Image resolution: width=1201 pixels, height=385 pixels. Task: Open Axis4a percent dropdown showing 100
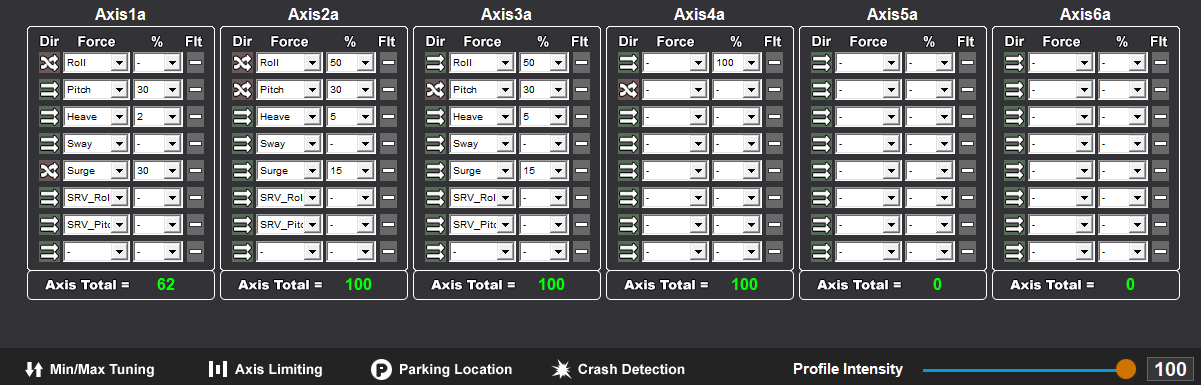point(736,62)
